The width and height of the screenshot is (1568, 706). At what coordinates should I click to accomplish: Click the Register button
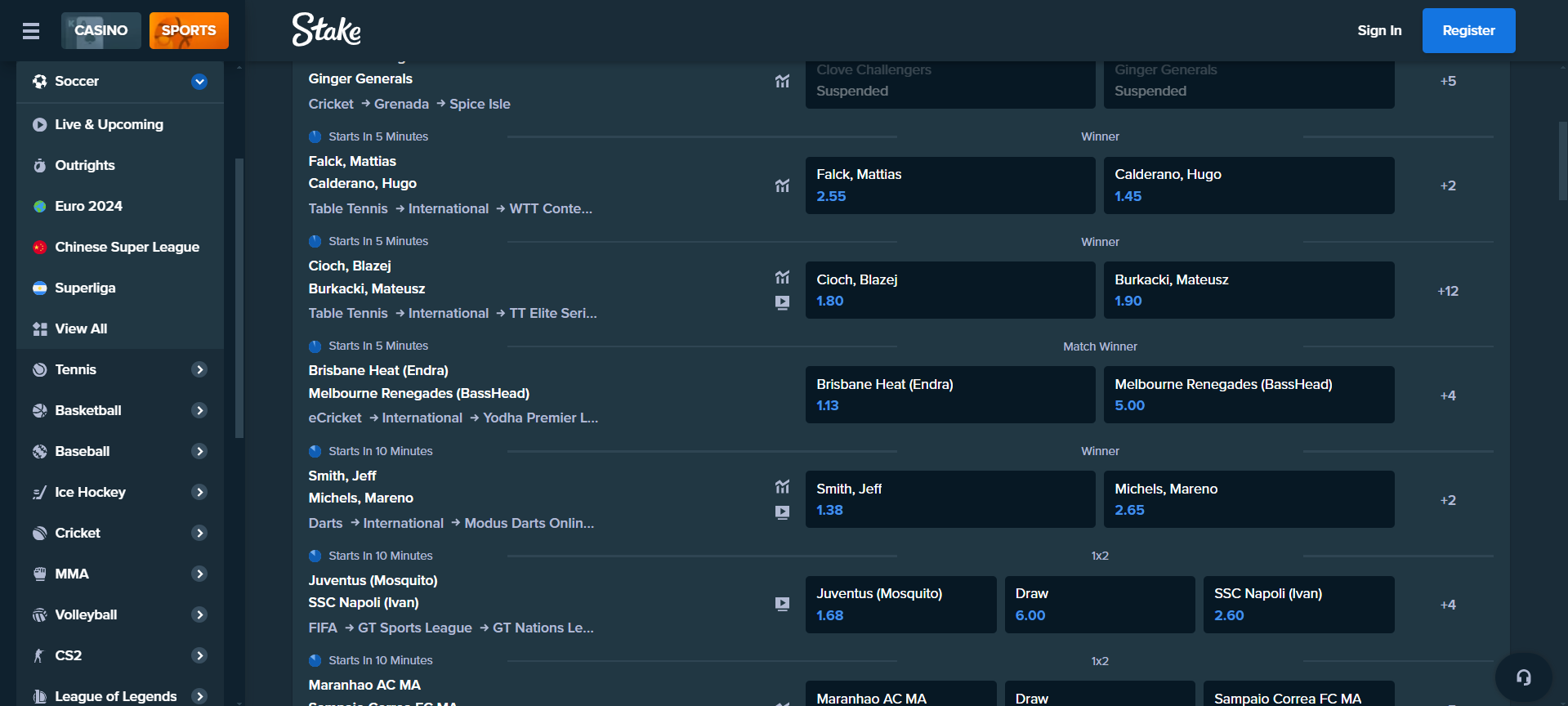[1468, 30]
